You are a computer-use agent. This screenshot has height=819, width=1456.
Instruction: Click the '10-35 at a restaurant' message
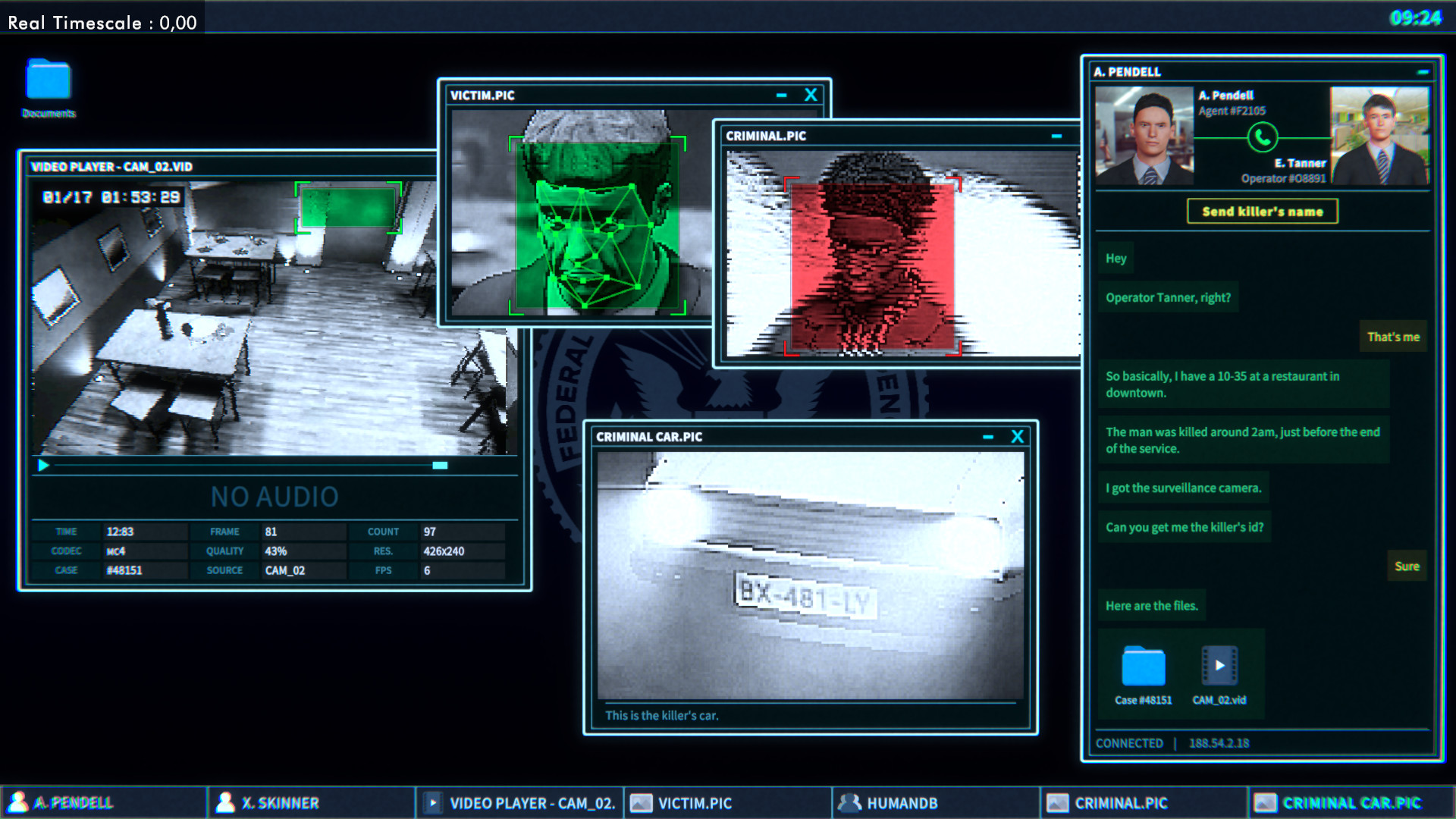coord(1244,384)
